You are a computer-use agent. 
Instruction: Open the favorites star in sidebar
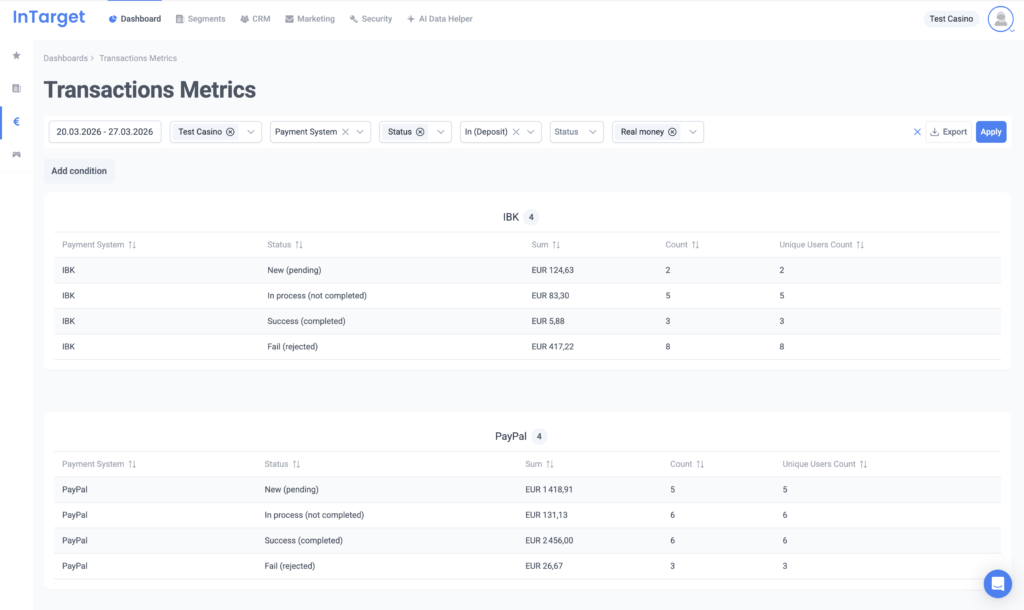click(x=16, y=56)
